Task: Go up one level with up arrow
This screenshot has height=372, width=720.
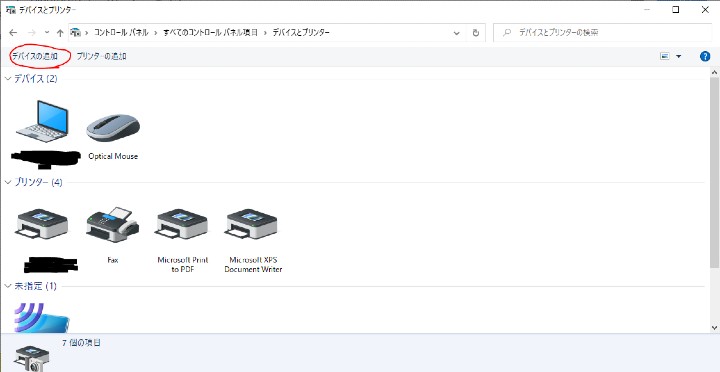Action: click(60, 33)
